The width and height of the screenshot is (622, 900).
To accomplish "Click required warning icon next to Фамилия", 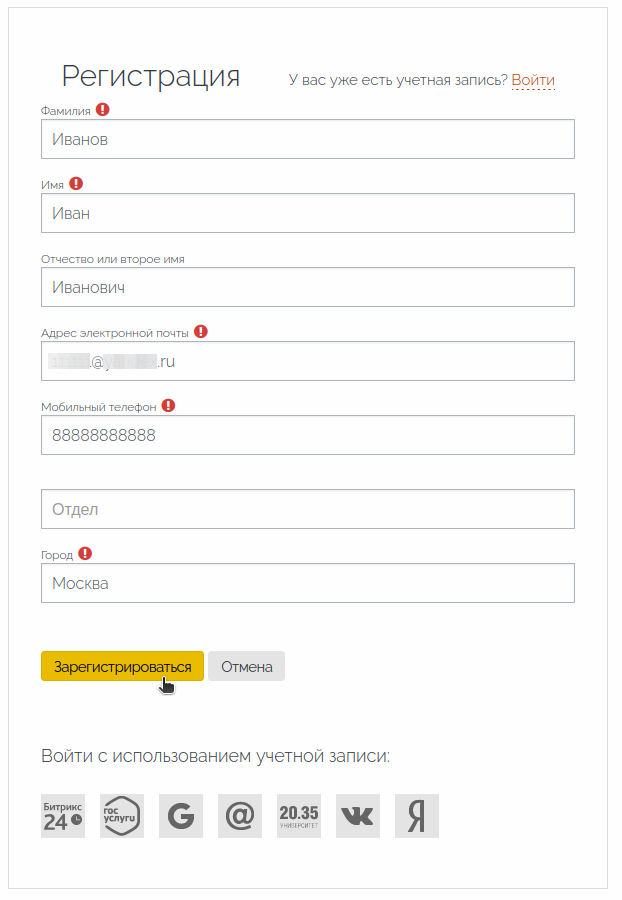I will click(x=103, y=110).
